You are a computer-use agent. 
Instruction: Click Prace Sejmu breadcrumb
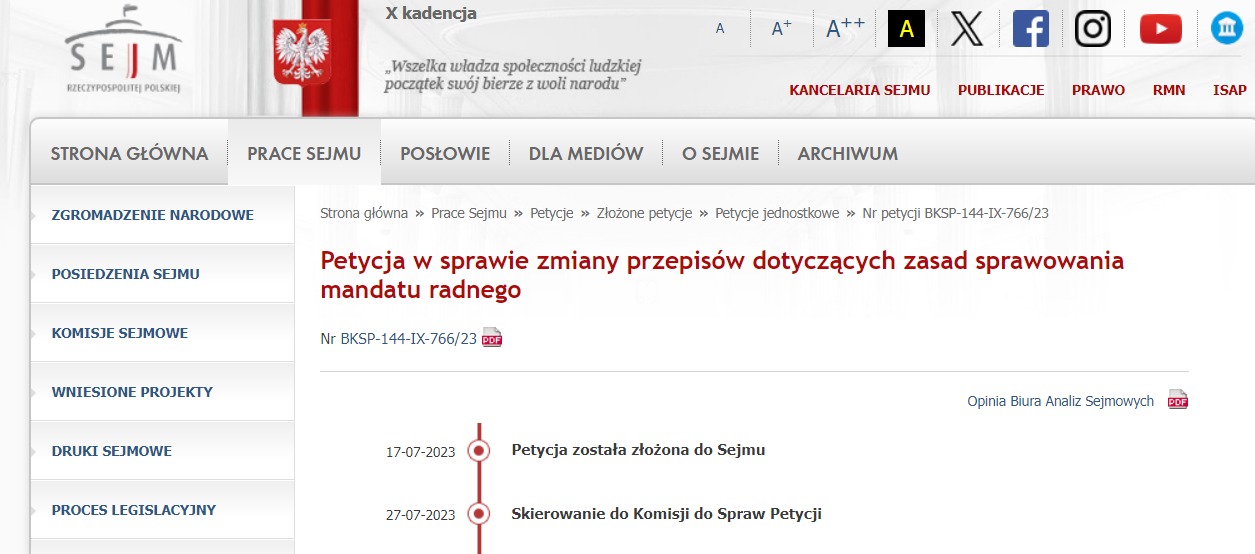pyautogui.click(x=469, y=213)
